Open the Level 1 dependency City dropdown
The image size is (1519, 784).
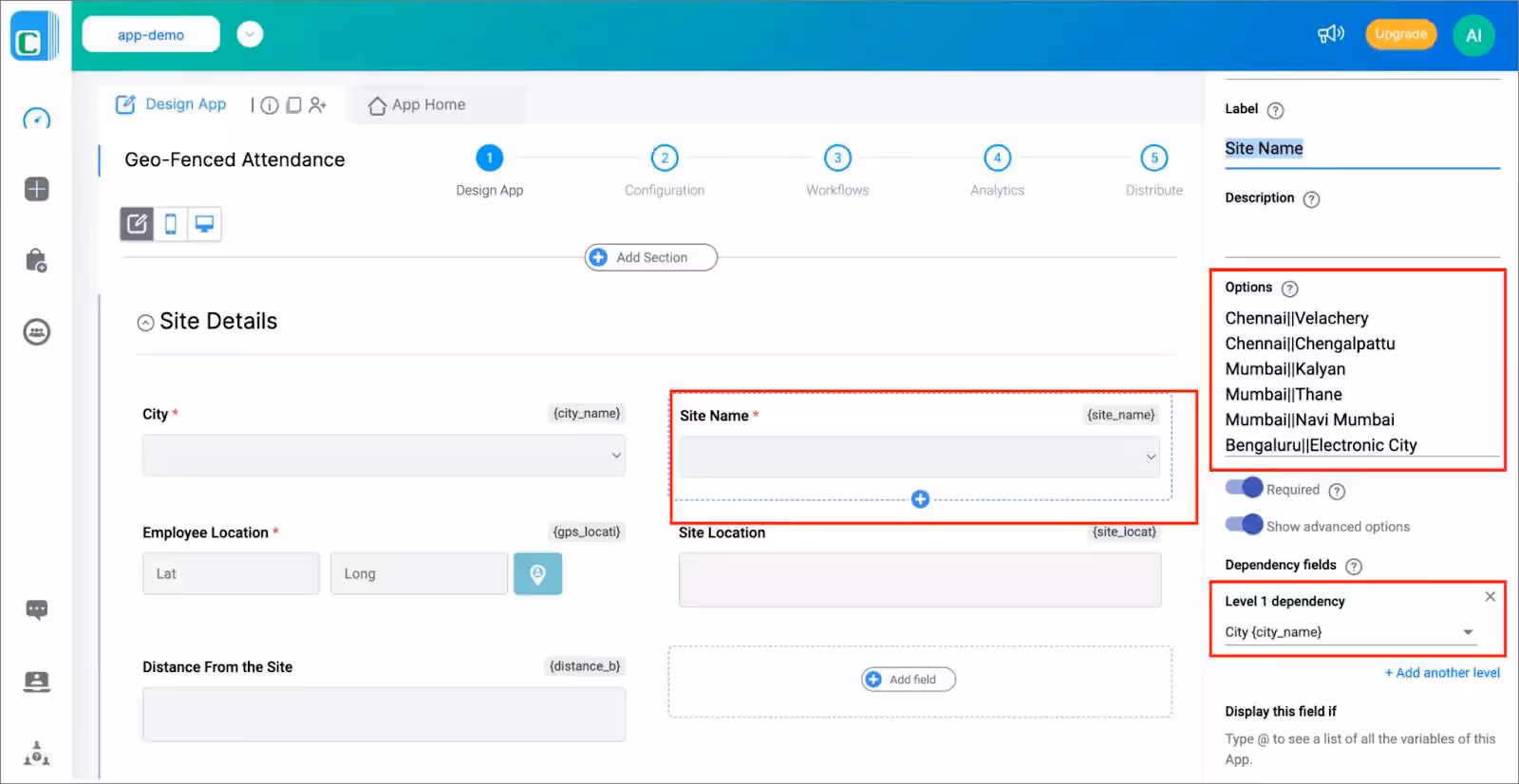click(x=1350, y=632)
